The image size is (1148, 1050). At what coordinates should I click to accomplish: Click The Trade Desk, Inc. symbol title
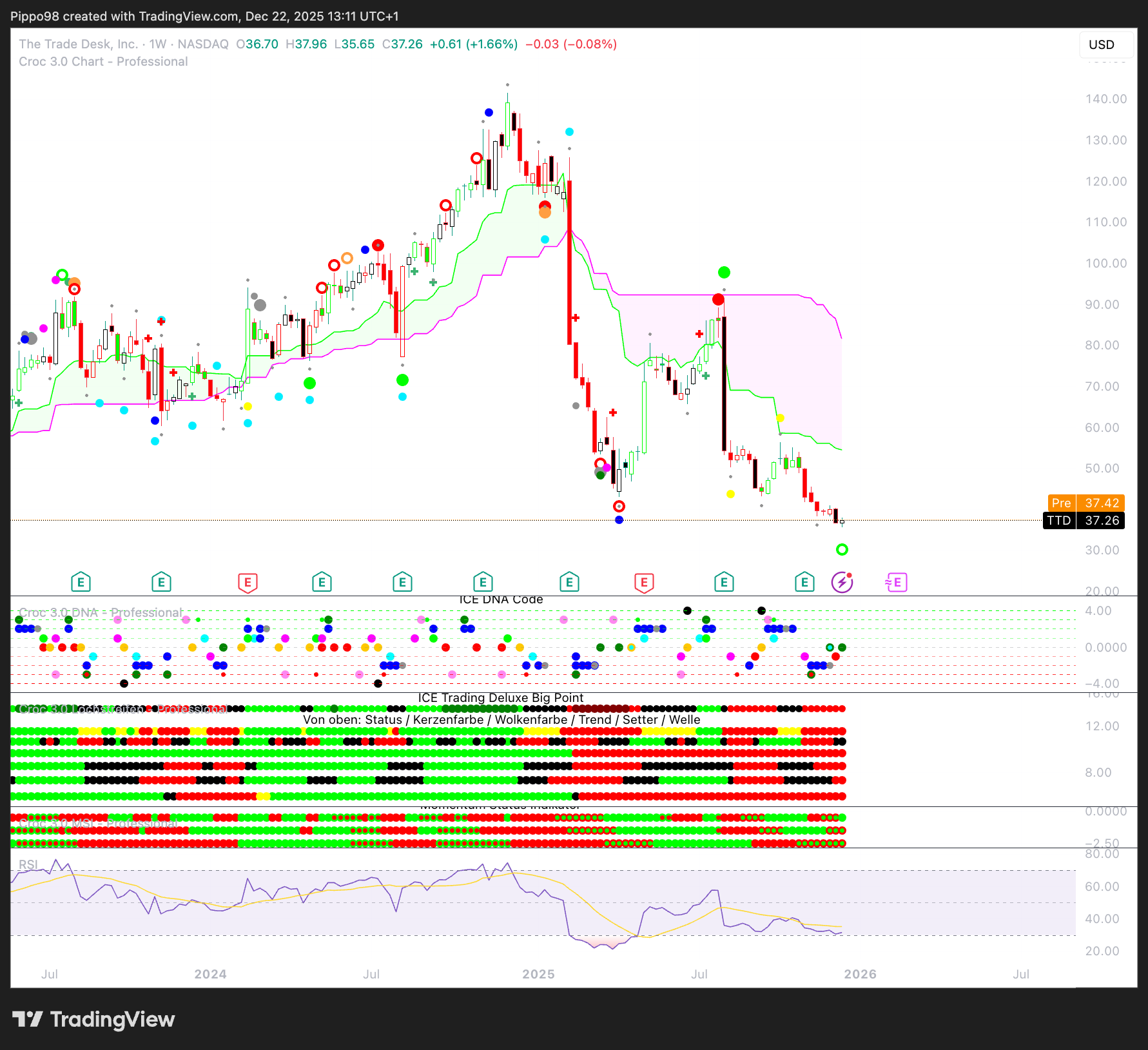(78, 44)
